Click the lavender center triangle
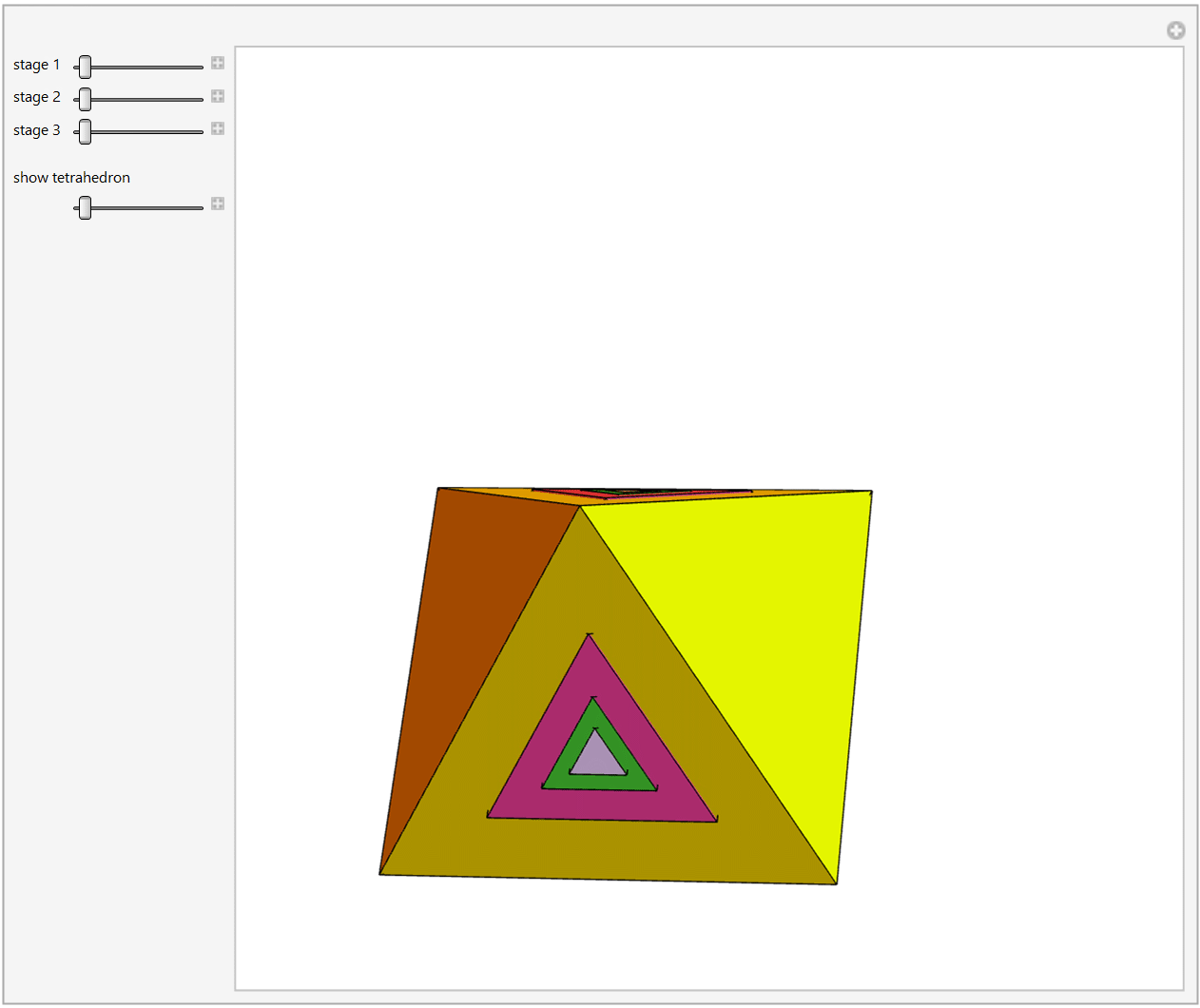Viewport: 1200px width, 1008px height. pyautogui.click(x=597, y=759)
